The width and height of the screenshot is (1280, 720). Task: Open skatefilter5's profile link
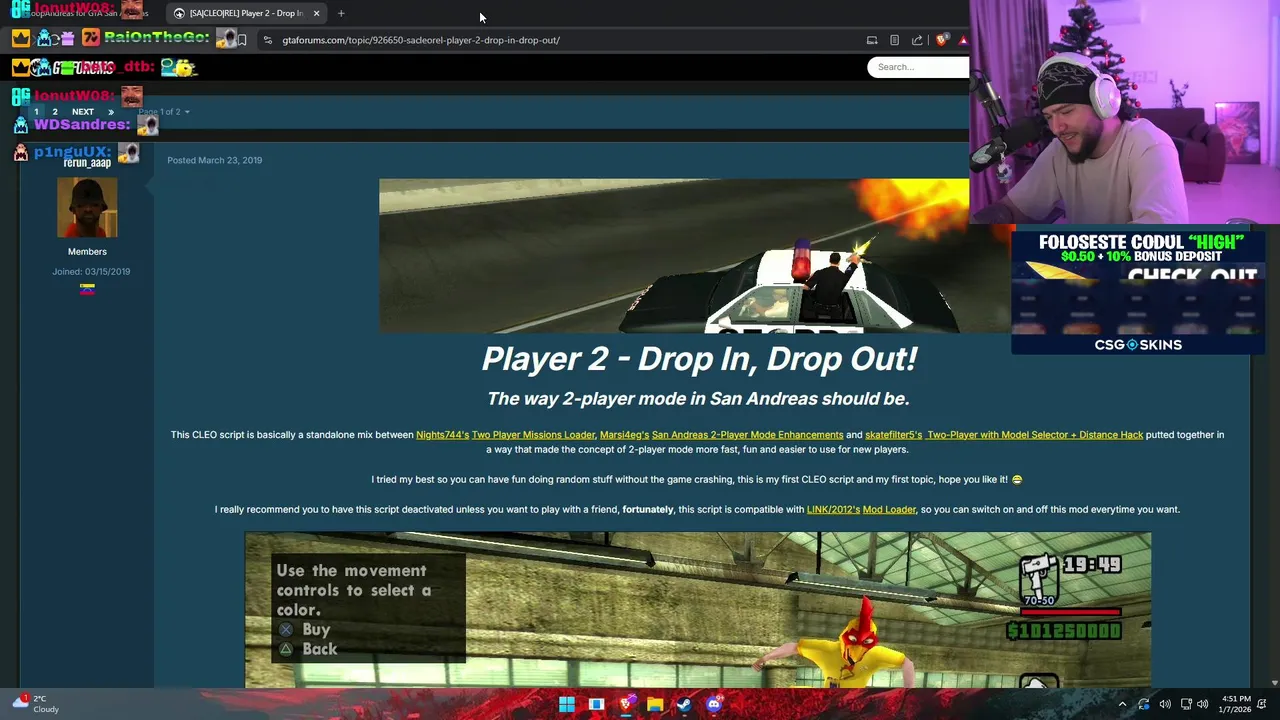[x=893, y=435]
